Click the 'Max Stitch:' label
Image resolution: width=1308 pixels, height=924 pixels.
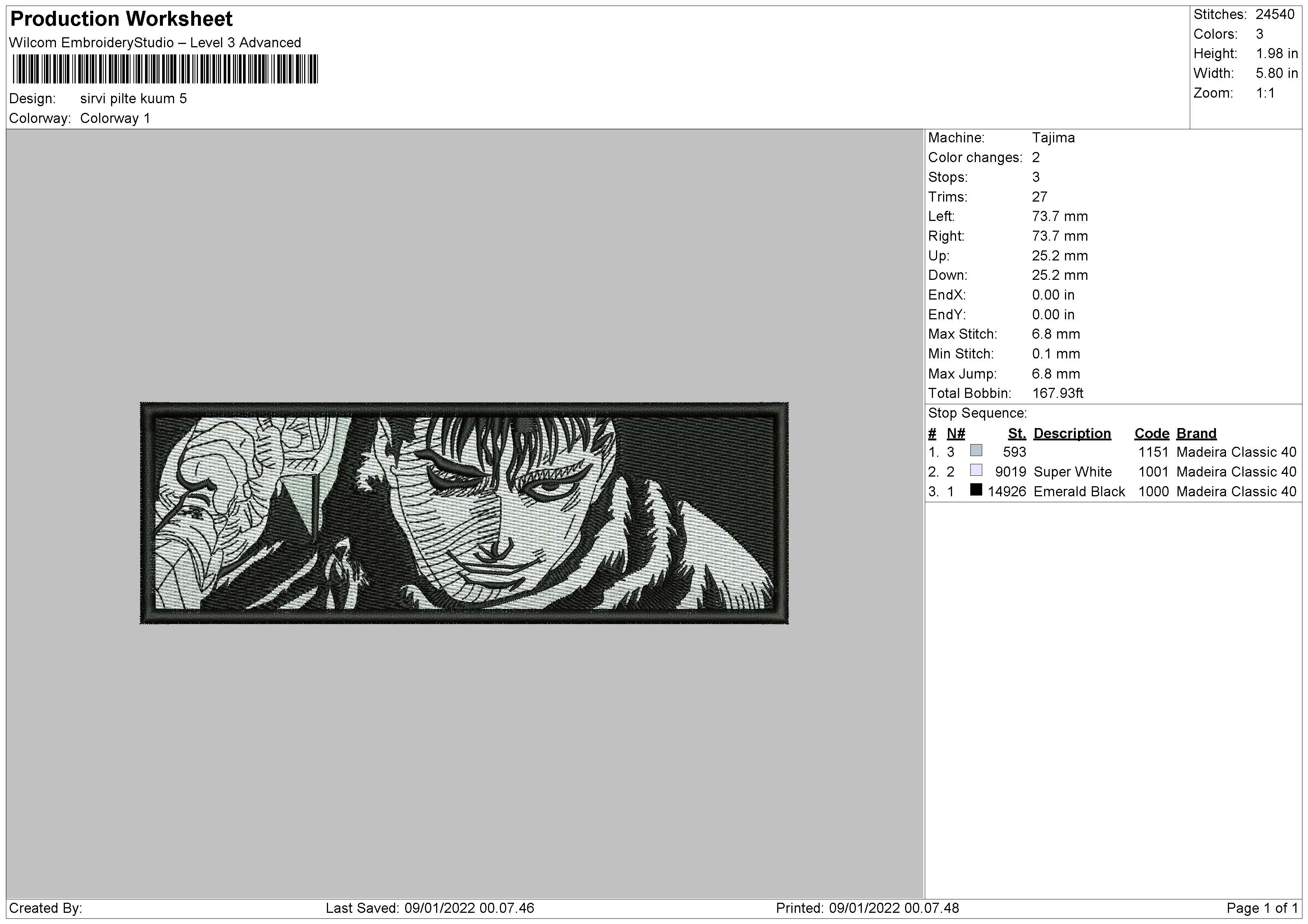(x=962, y=334)
